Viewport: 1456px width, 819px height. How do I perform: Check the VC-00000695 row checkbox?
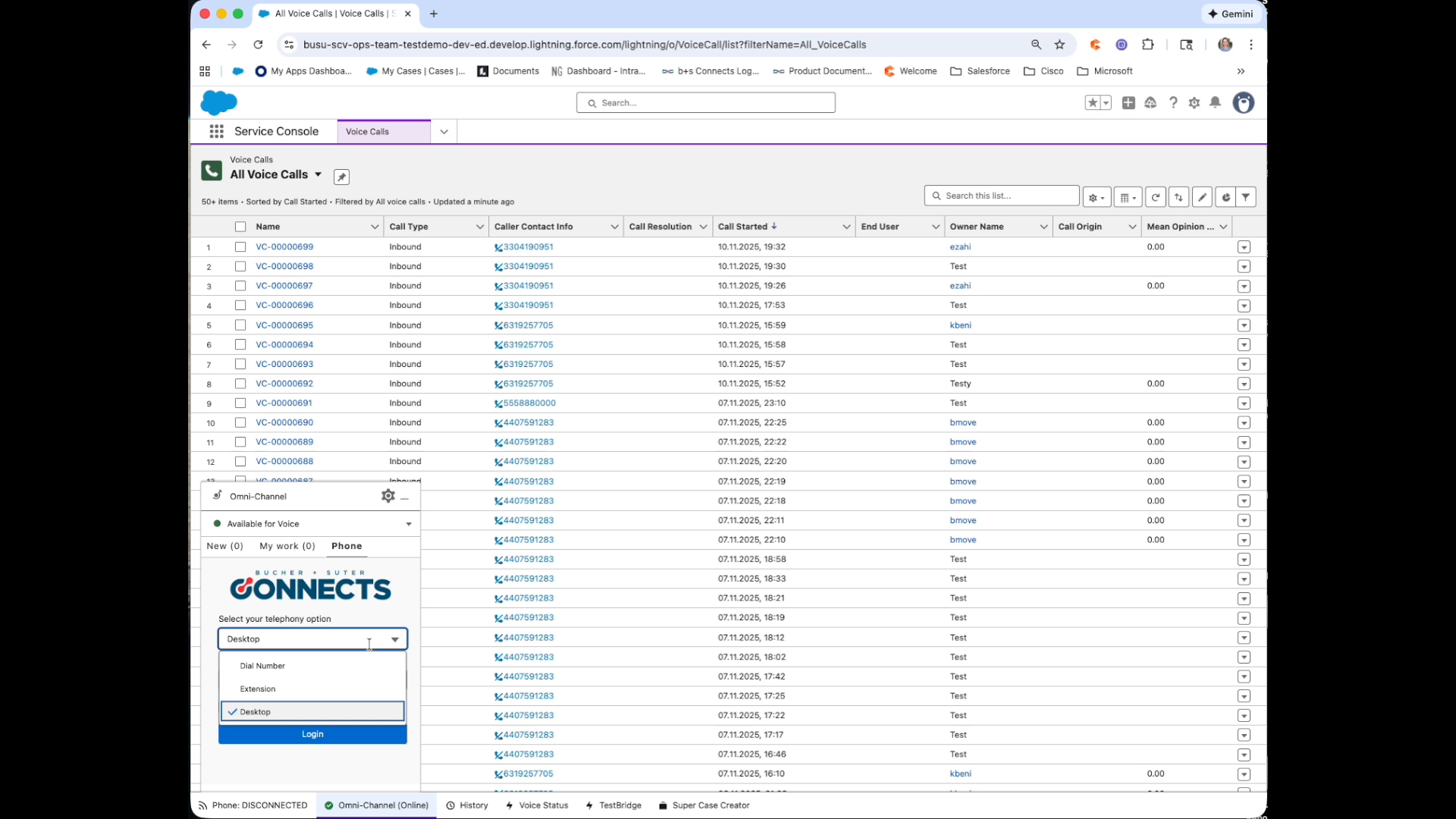tap(240, 325)
